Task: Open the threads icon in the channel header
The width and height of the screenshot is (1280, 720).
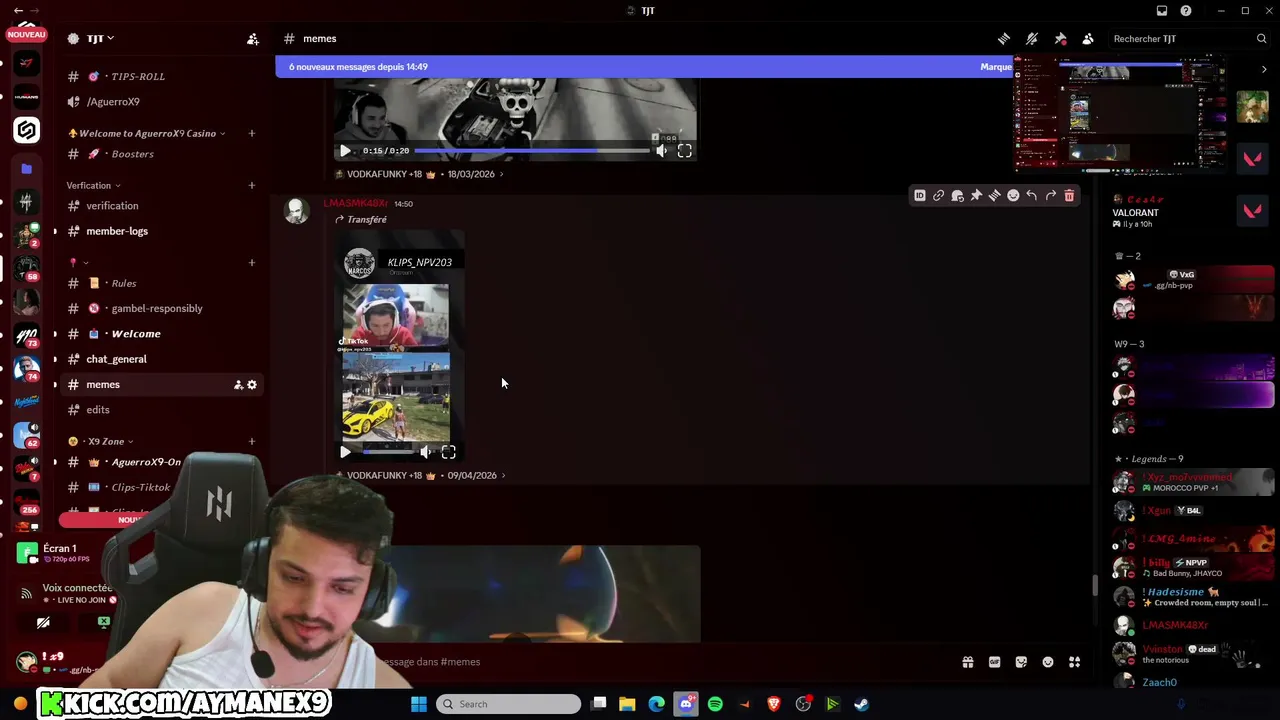Action: coord(1004,39)
